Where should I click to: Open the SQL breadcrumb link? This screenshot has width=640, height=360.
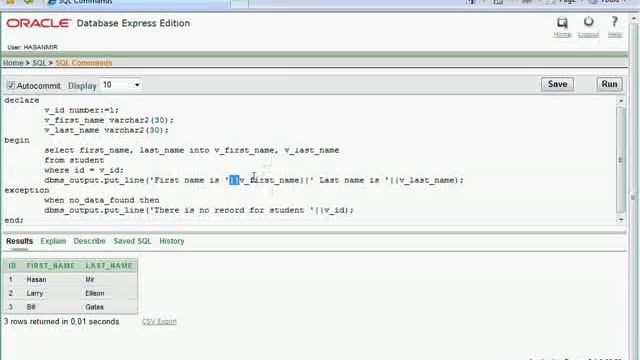coord(39,63)
